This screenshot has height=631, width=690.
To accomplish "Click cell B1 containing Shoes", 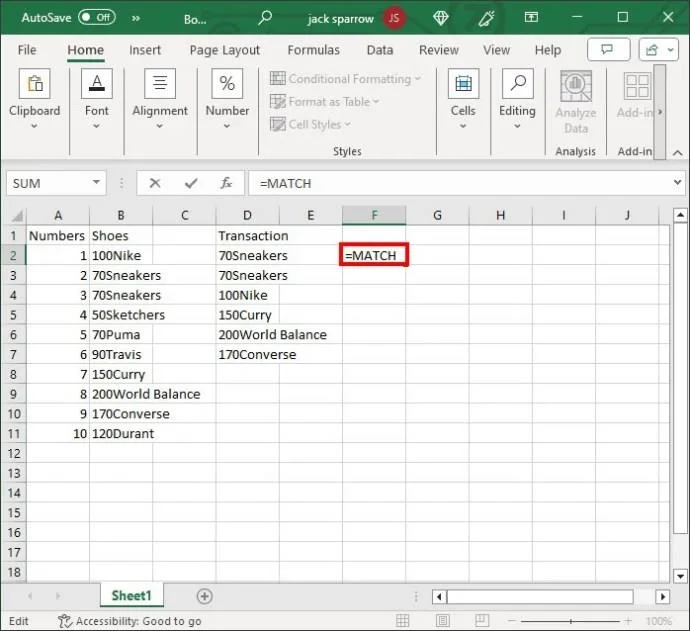I will click(121, 235).
